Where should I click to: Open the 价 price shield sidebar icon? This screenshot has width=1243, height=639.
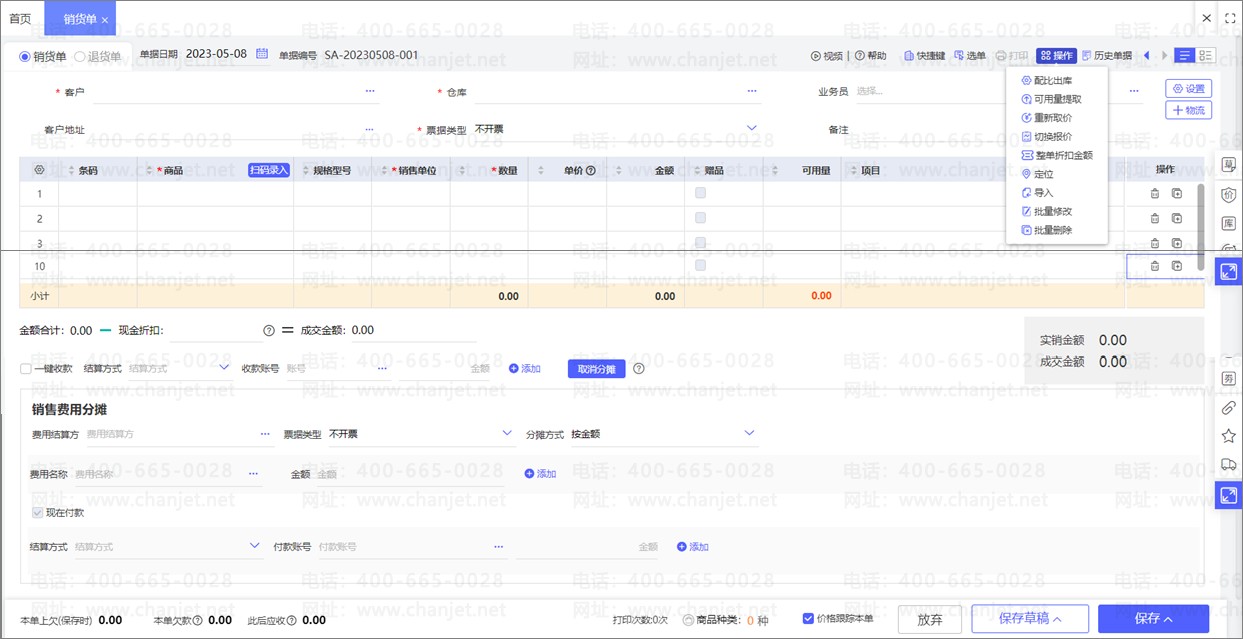pos(1229,194)
